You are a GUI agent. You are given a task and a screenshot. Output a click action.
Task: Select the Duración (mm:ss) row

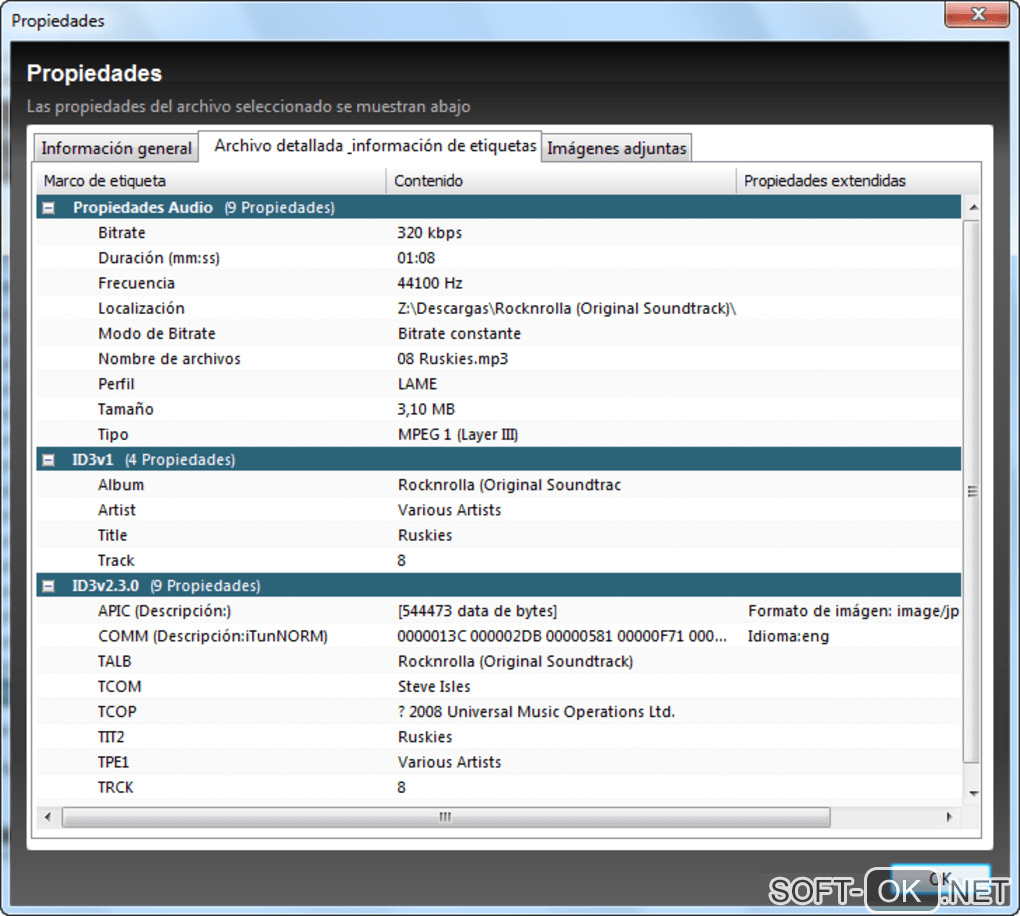tap(498, 258)
